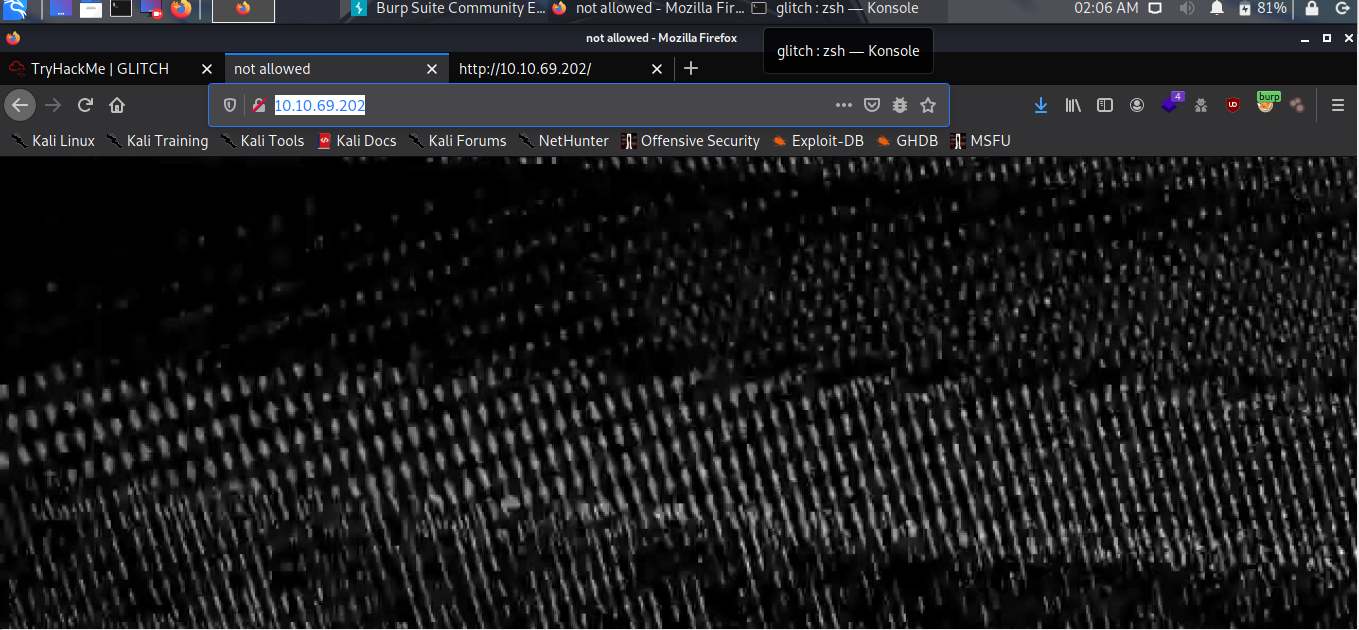This screenshot has height=630, width=1359.
Task: Toggle the Firefox sidebar view
Action: click(1105, 104)
